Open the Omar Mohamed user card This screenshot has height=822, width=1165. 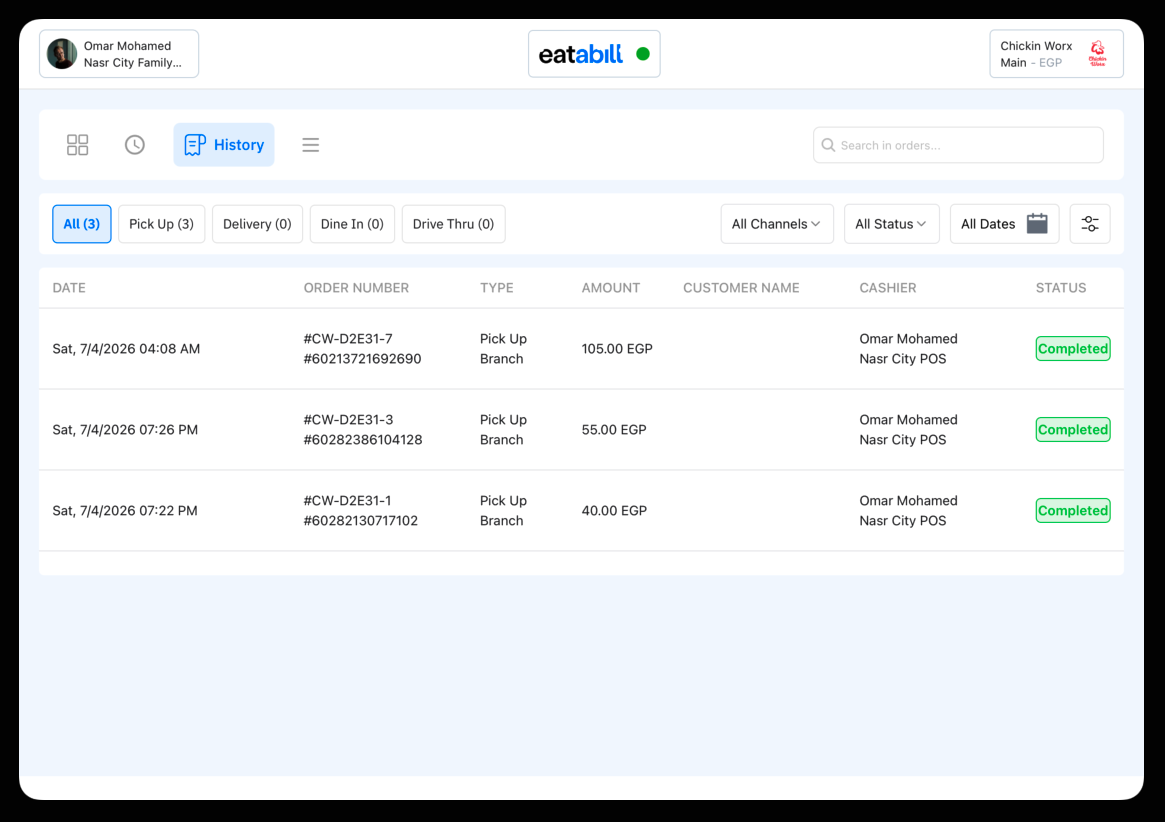pos(119,54)
